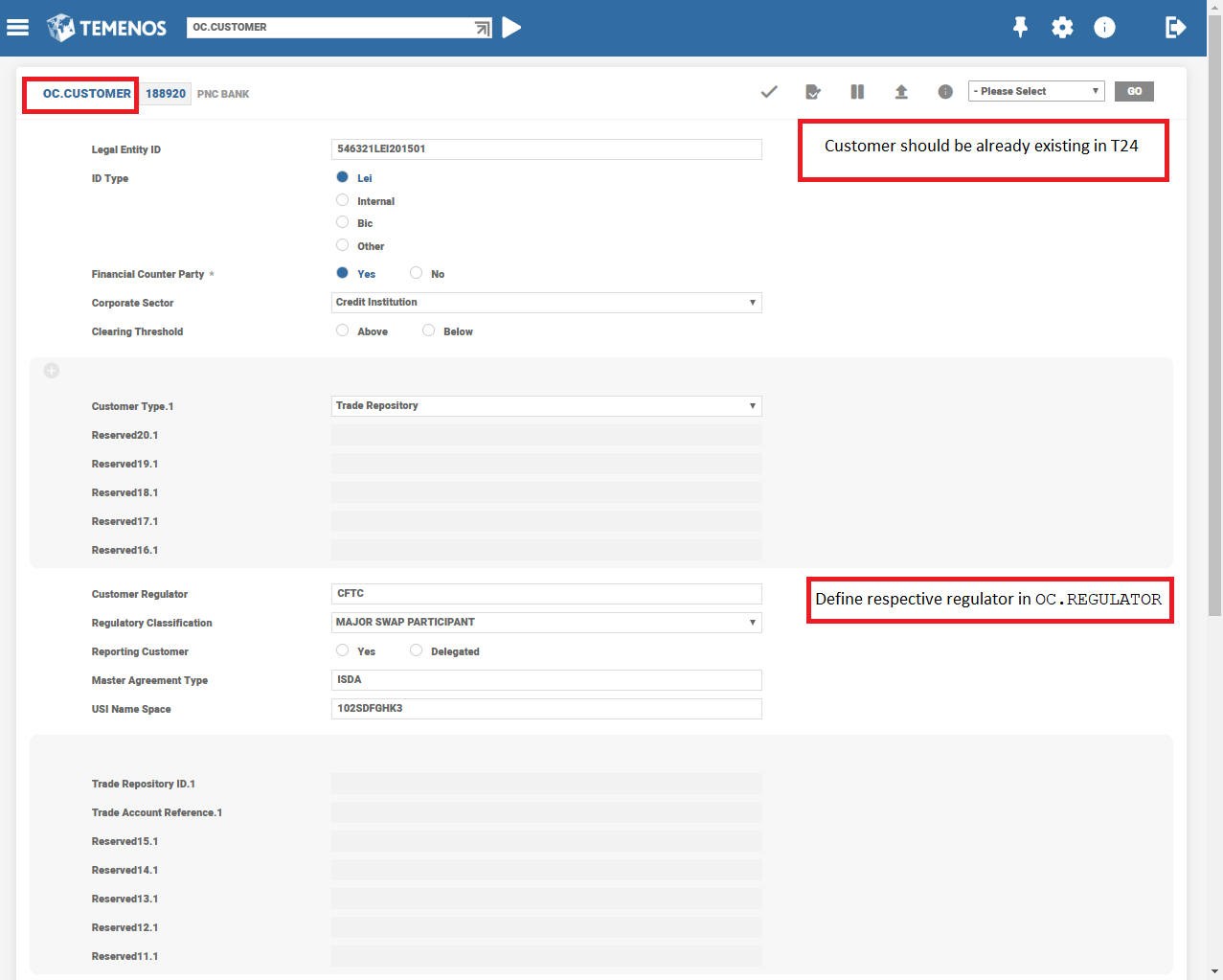Click the PNC BANK text
Viewport: 1223px width, 980px height.
(223, 94)
